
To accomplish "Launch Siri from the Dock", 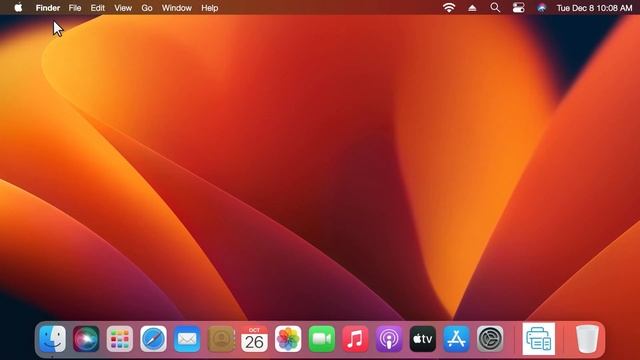I will [86, 339].
